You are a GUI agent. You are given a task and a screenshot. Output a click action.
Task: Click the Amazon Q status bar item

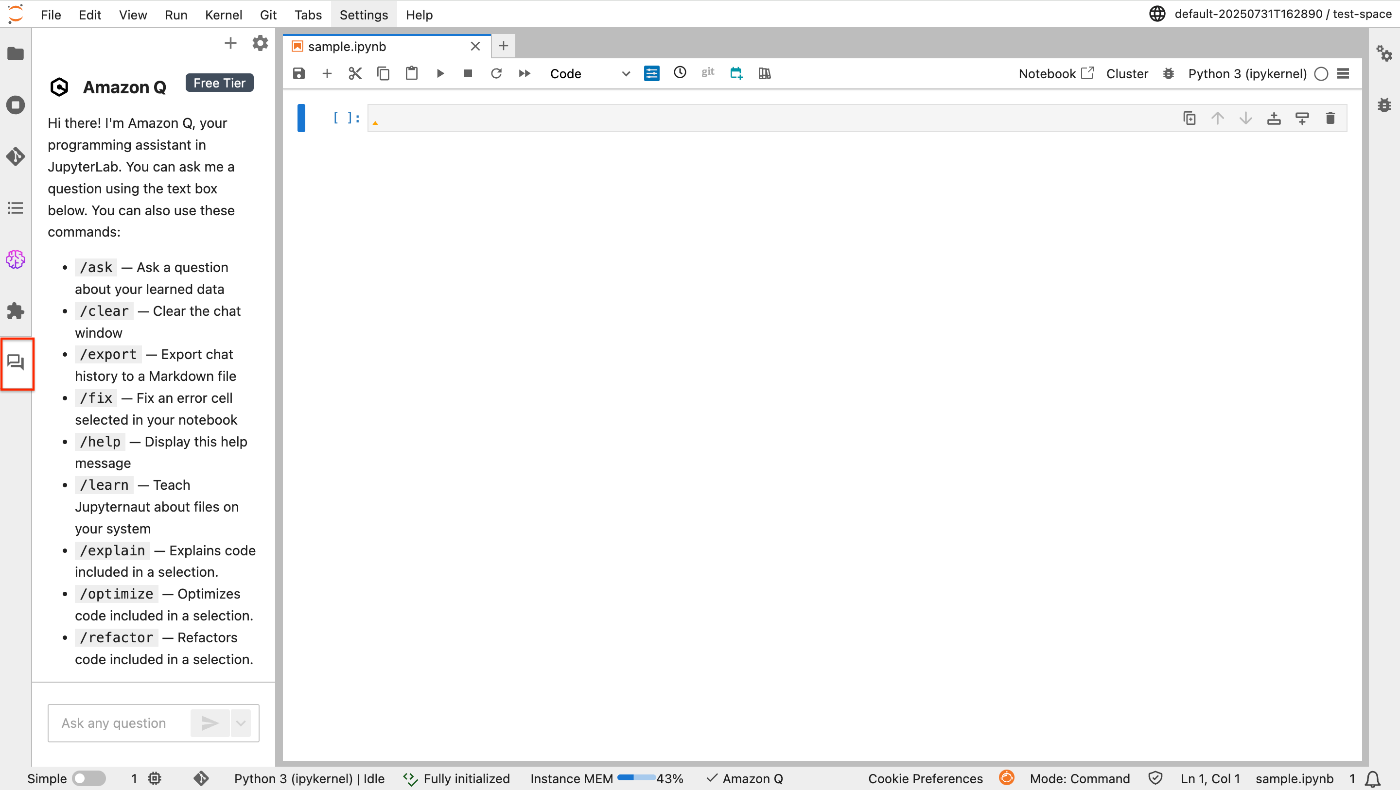(x=744, y=779)
